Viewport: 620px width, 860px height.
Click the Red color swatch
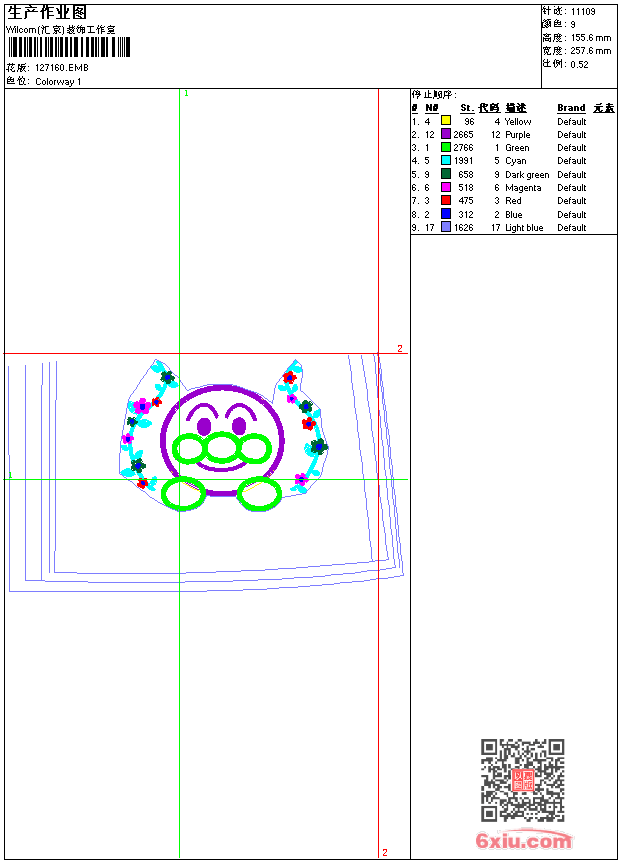coord(446,200)
